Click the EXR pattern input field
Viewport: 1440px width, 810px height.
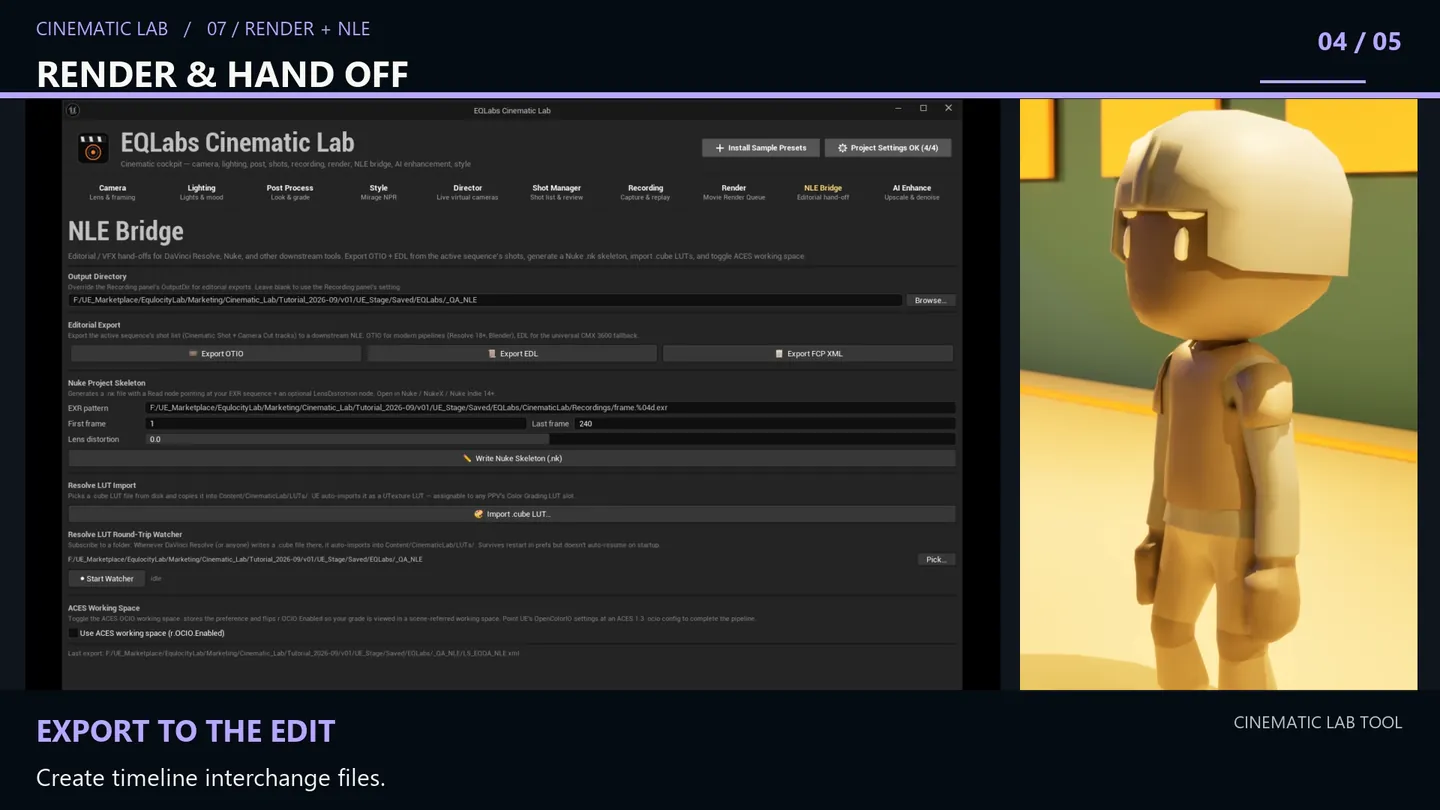pyautogui.click(x=550, y=408)
